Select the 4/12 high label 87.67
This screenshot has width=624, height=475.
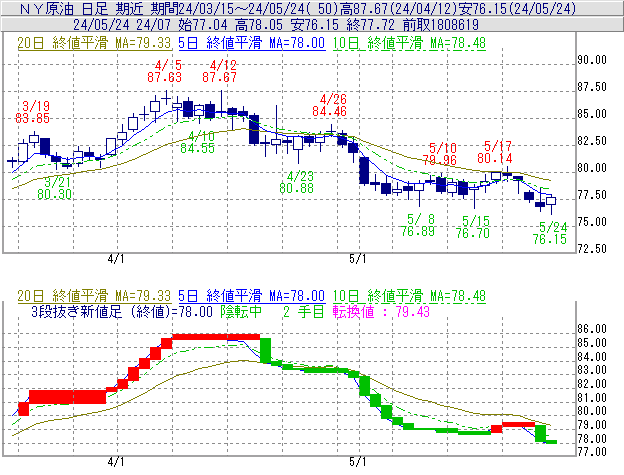pos(219,71)
